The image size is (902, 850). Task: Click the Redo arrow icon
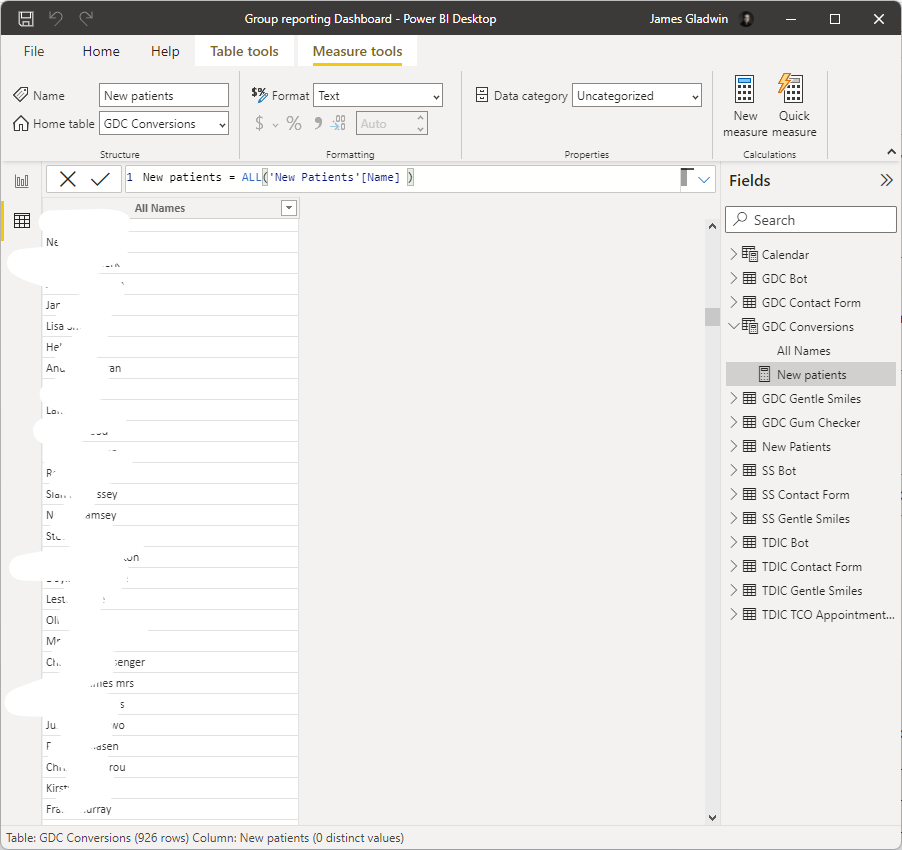pos(86,18)
